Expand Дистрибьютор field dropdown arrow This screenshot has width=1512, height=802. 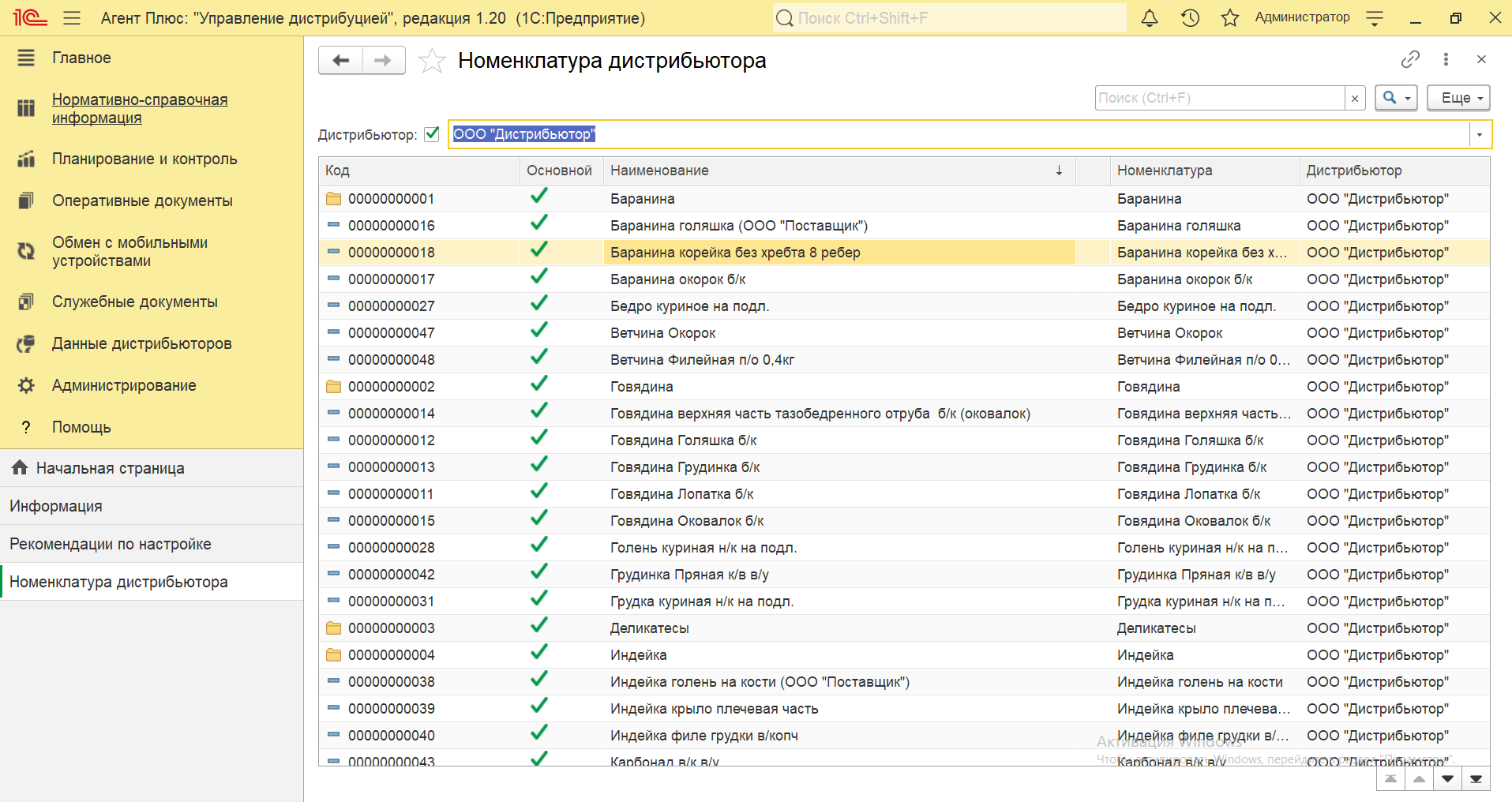coord(1480,135)
